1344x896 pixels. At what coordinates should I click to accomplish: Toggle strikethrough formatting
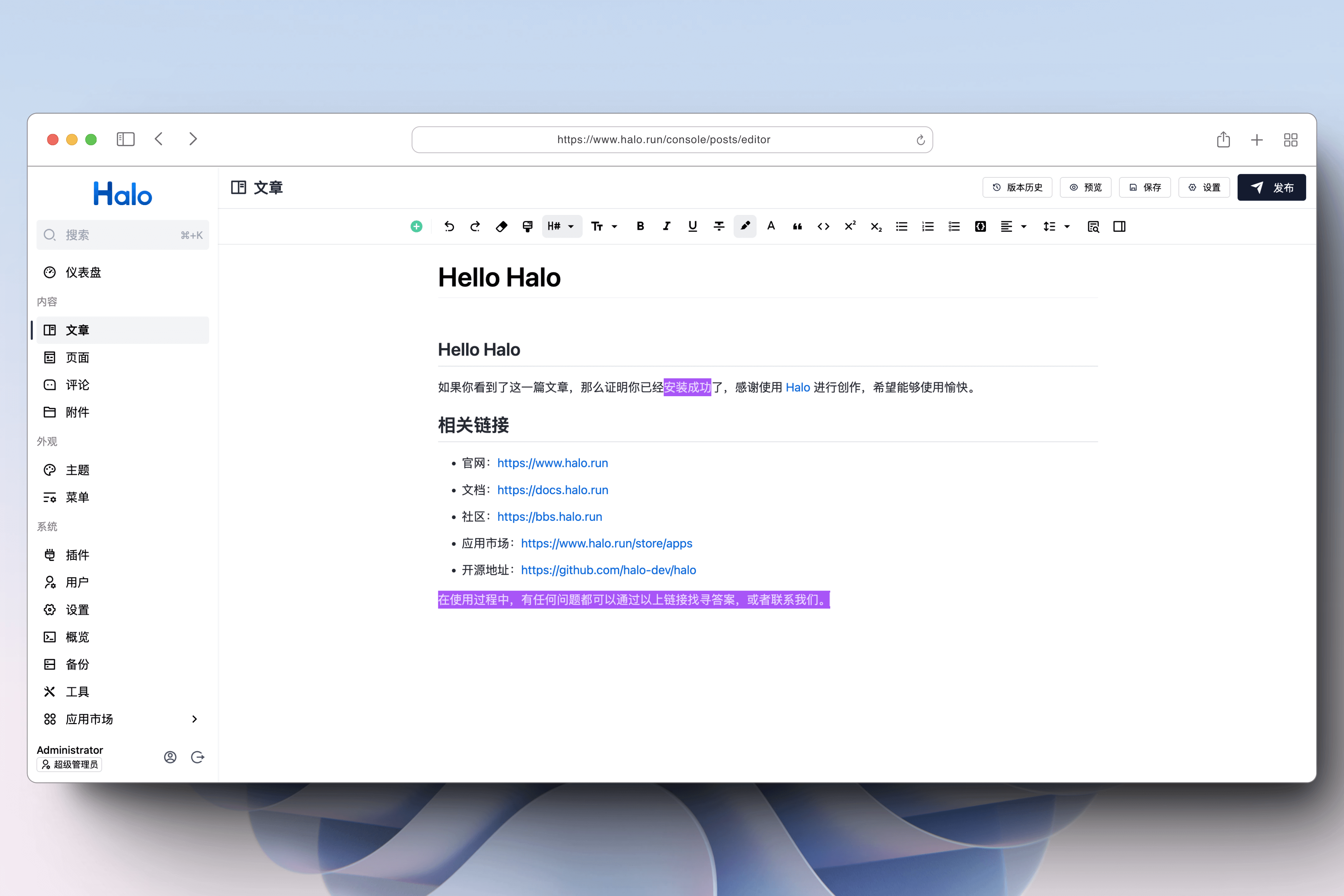719,226
